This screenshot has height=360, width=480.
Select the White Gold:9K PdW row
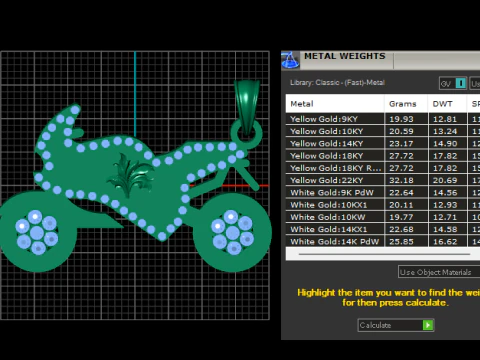point(383,193)
